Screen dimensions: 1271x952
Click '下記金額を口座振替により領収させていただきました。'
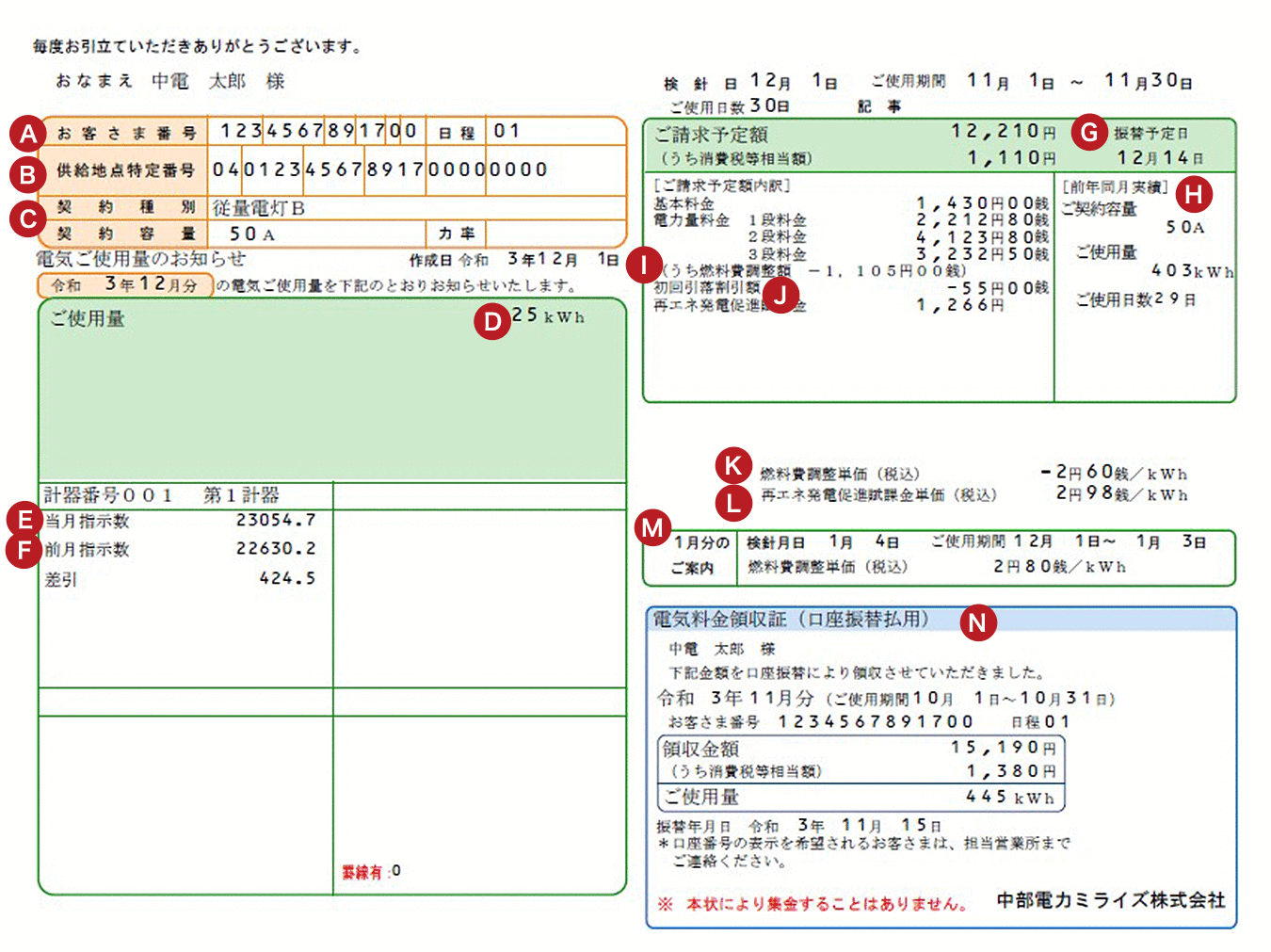[x=857, y=673]
